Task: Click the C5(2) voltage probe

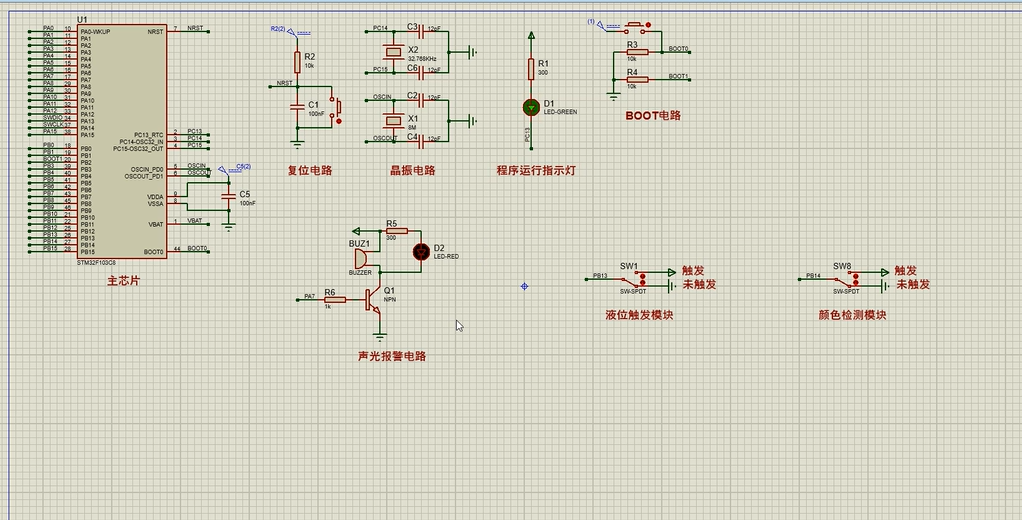Action: (234, 169)
